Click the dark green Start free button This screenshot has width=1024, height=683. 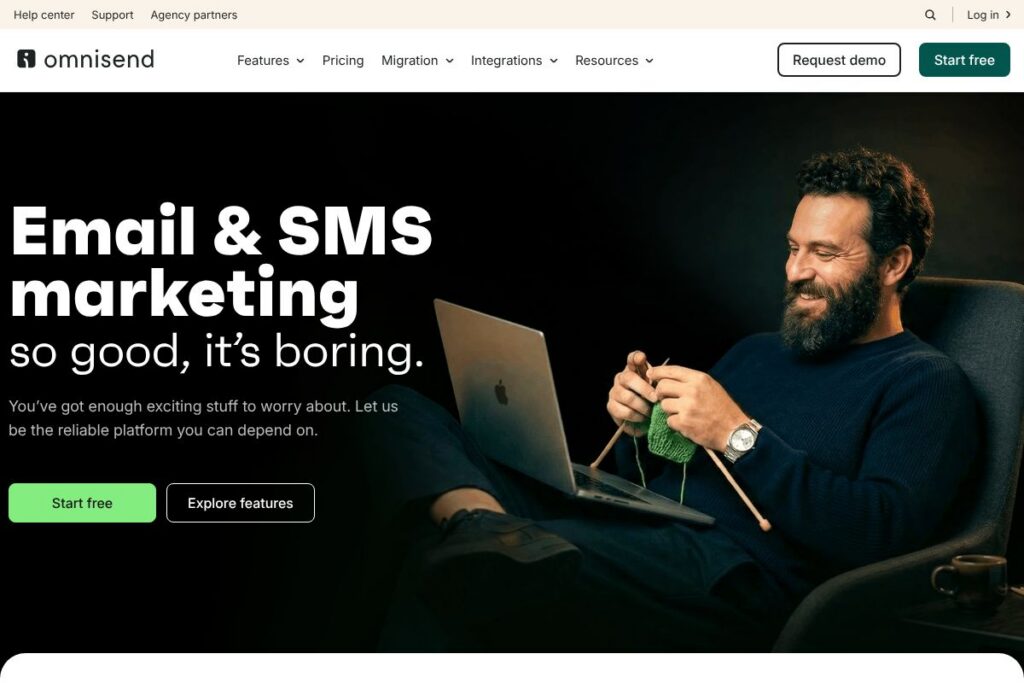(x=965, y=60)
